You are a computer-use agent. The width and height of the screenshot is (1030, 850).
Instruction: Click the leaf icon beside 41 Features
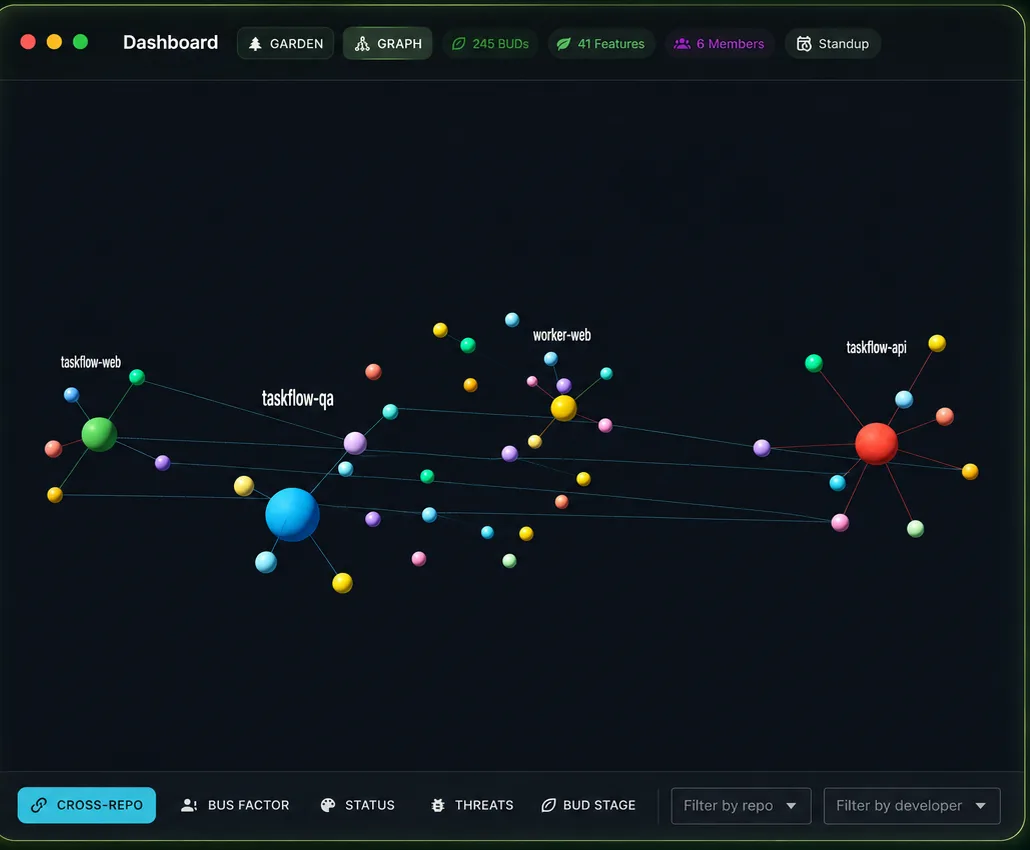pyautogui.click(x=564, y=44)
